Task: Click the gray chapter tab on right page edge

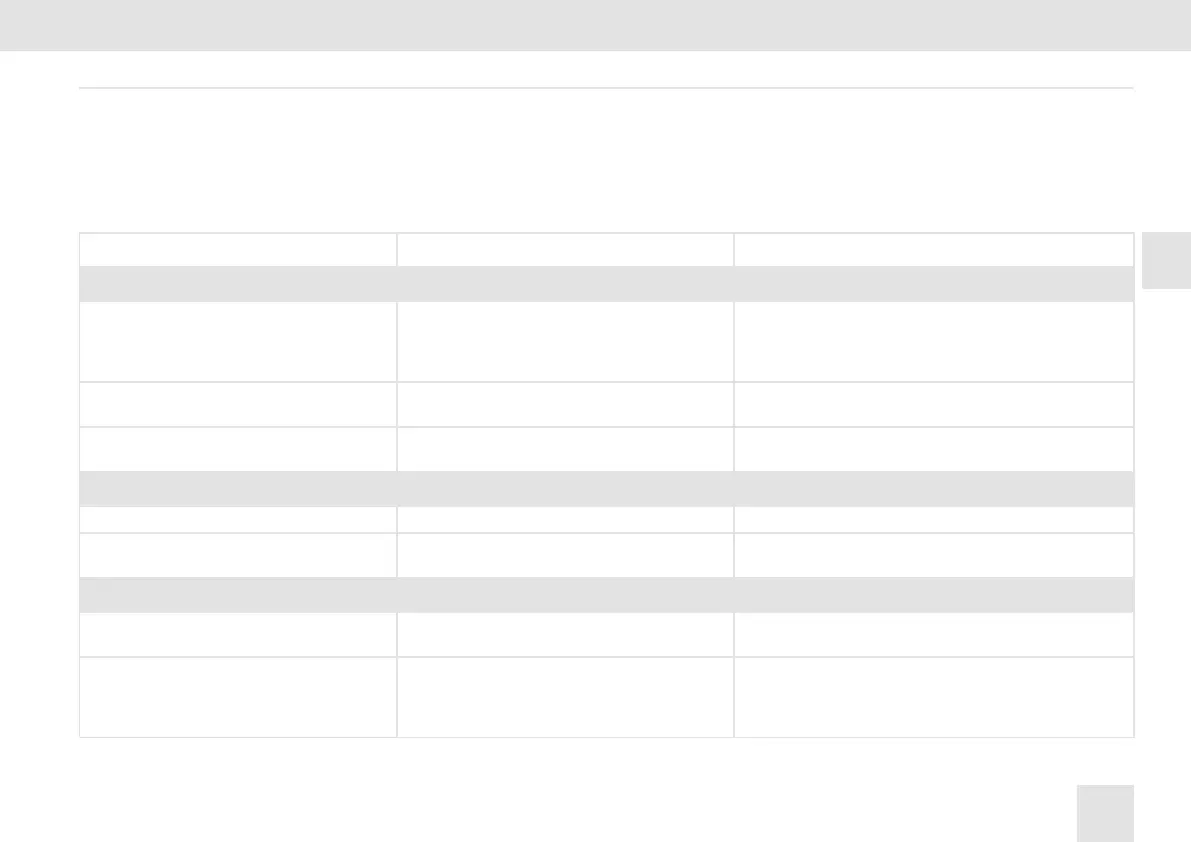Action: tap(1164, 260)
